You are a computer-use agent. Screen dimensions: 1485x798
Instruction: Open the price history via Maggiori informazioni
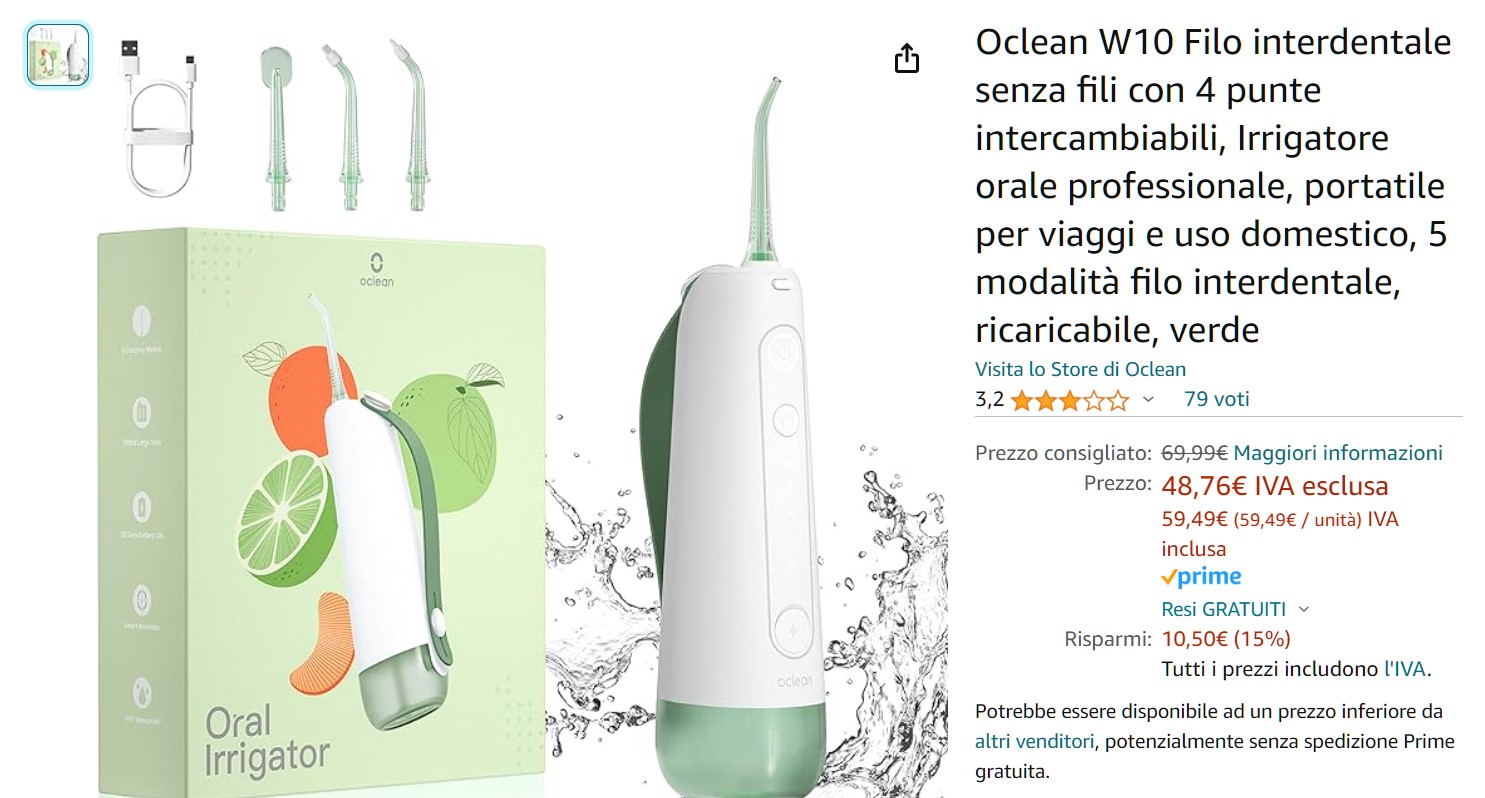(1337, 452)
